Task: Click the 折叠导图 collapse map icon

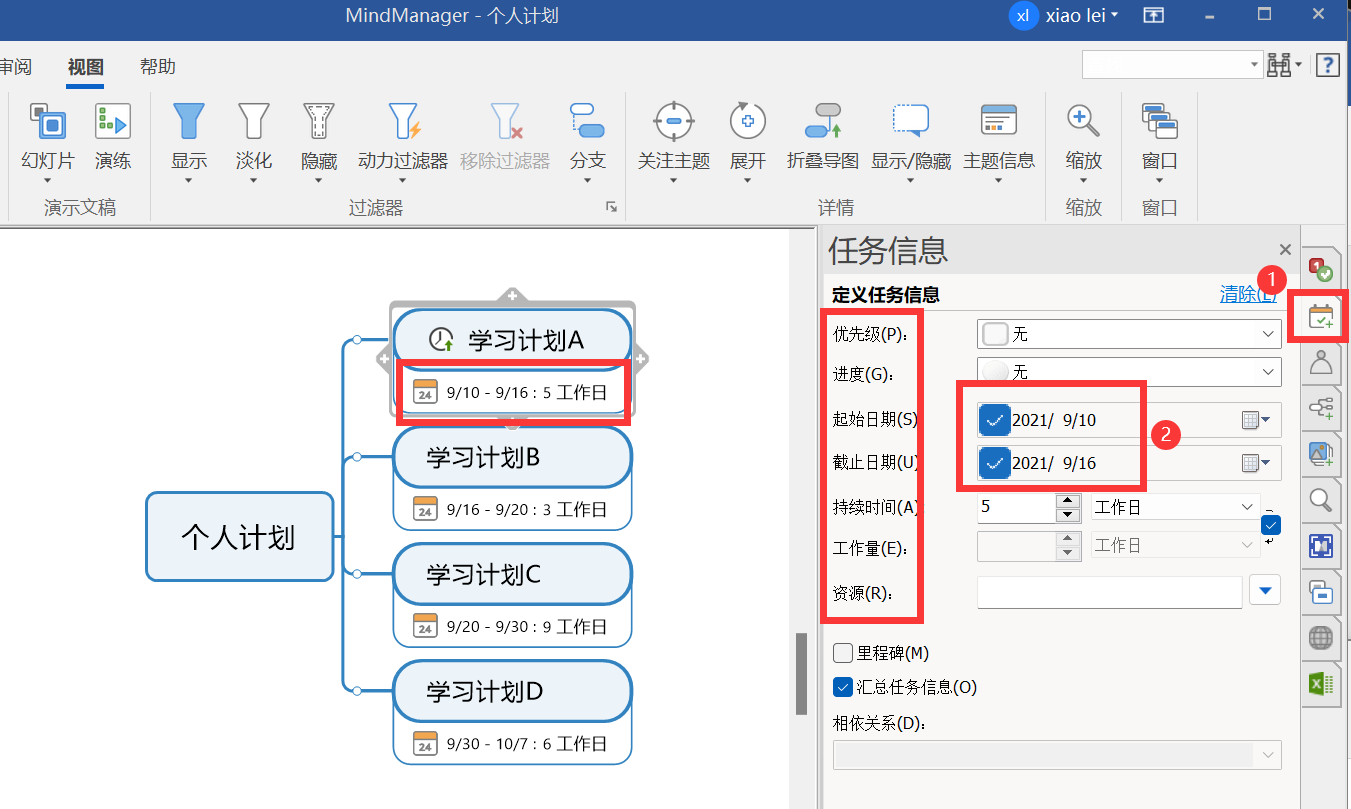Action: click(820, 130)
